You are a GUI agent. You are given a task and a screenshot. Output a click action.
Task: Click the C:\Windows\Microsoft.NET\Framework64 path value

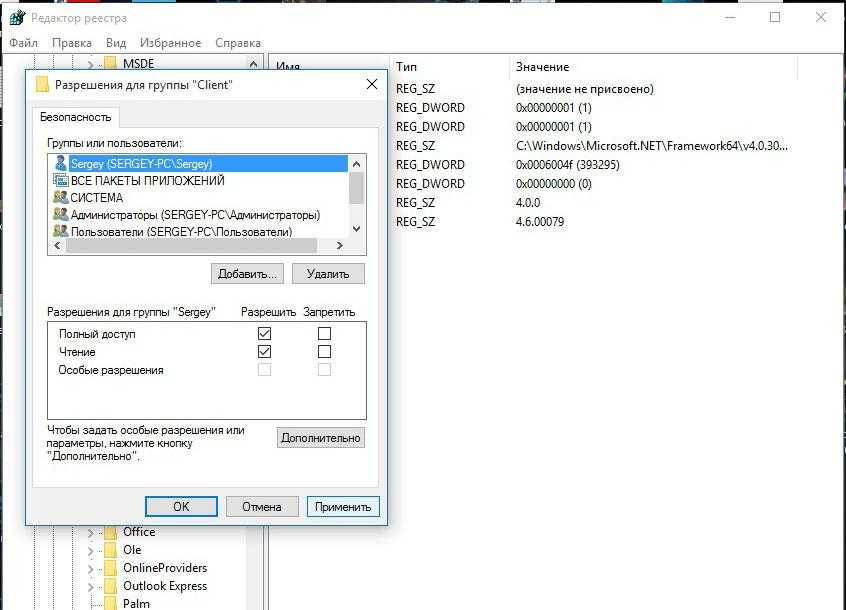pos(651,146)
